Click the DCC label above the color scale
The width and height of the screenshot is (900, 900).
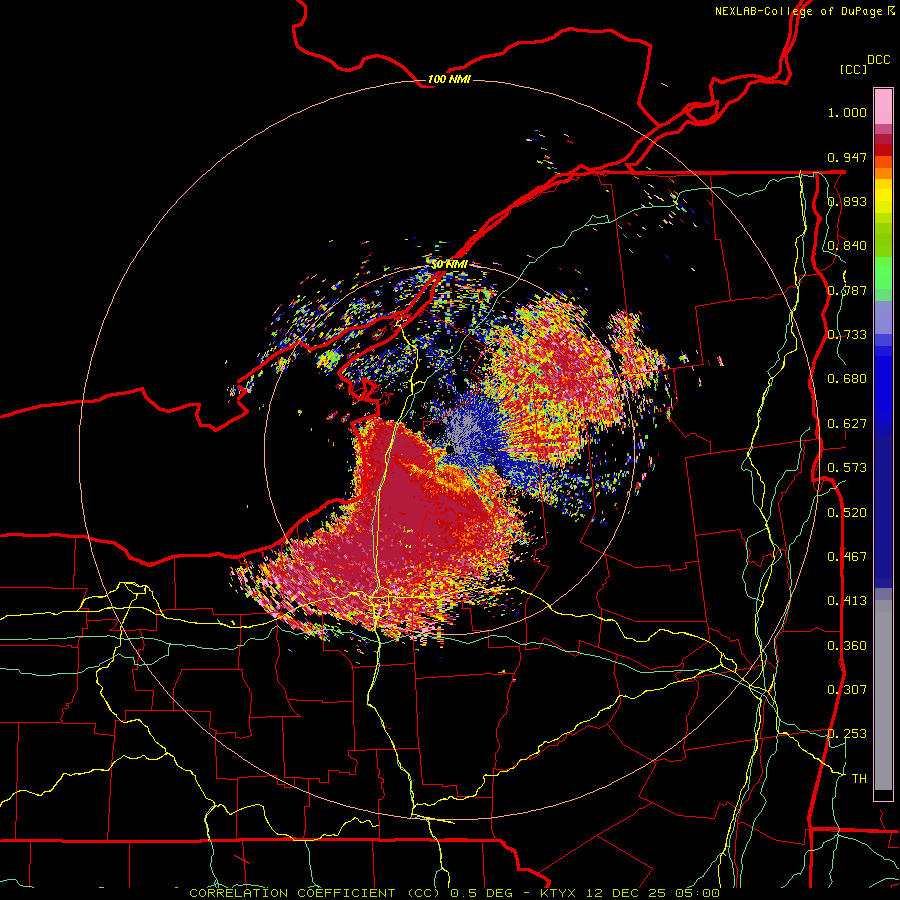coord(878,60)
